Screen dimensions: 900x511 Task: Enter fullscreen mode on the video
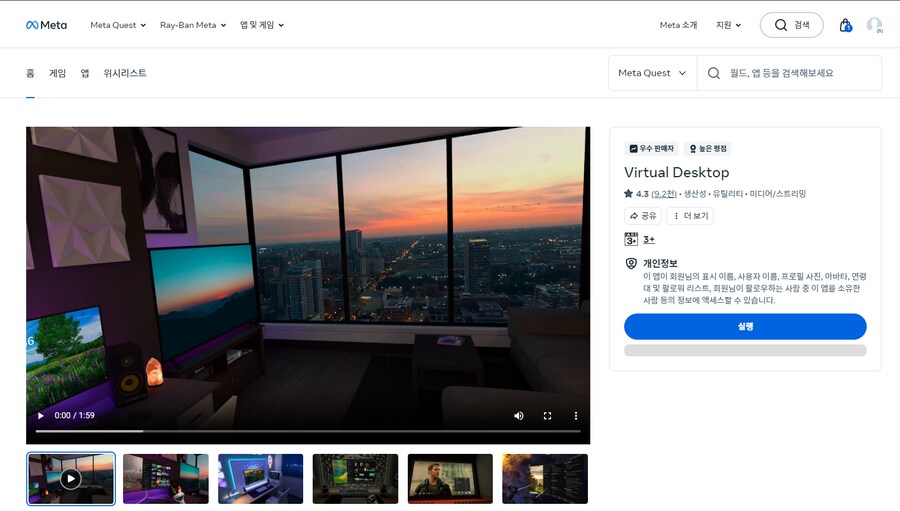click(x=547, y=415)
